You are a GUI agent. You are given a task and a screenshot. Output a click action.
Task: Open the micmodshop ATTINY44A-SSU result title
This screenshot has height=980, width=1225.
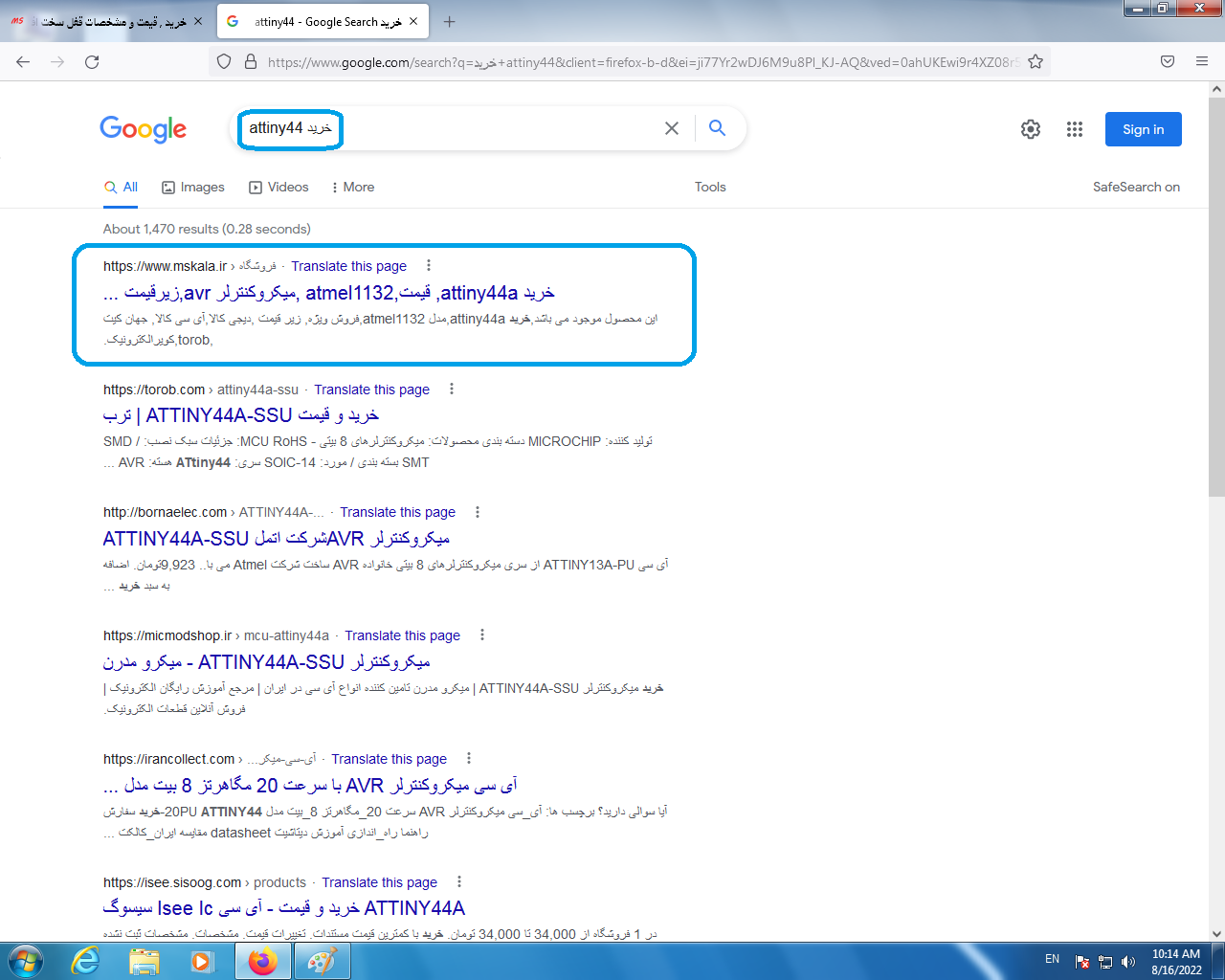tap(267, 662)
